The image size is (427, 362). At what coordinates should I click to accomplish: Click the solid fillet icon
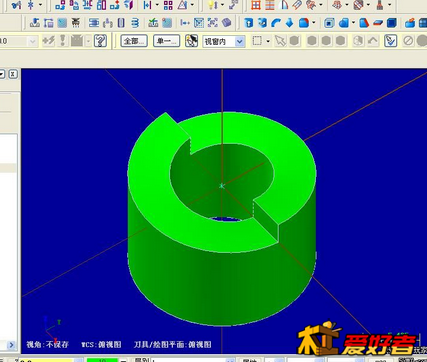304,23
